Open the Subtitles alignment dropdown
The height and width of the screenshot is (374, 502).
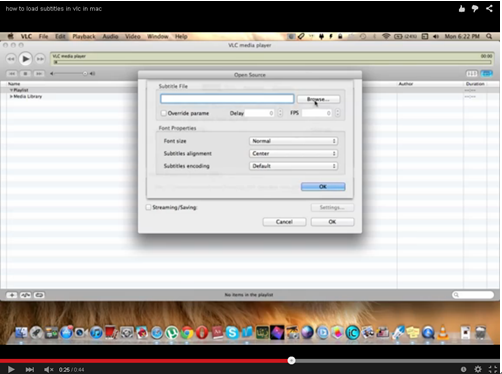(x=293, y=153)
